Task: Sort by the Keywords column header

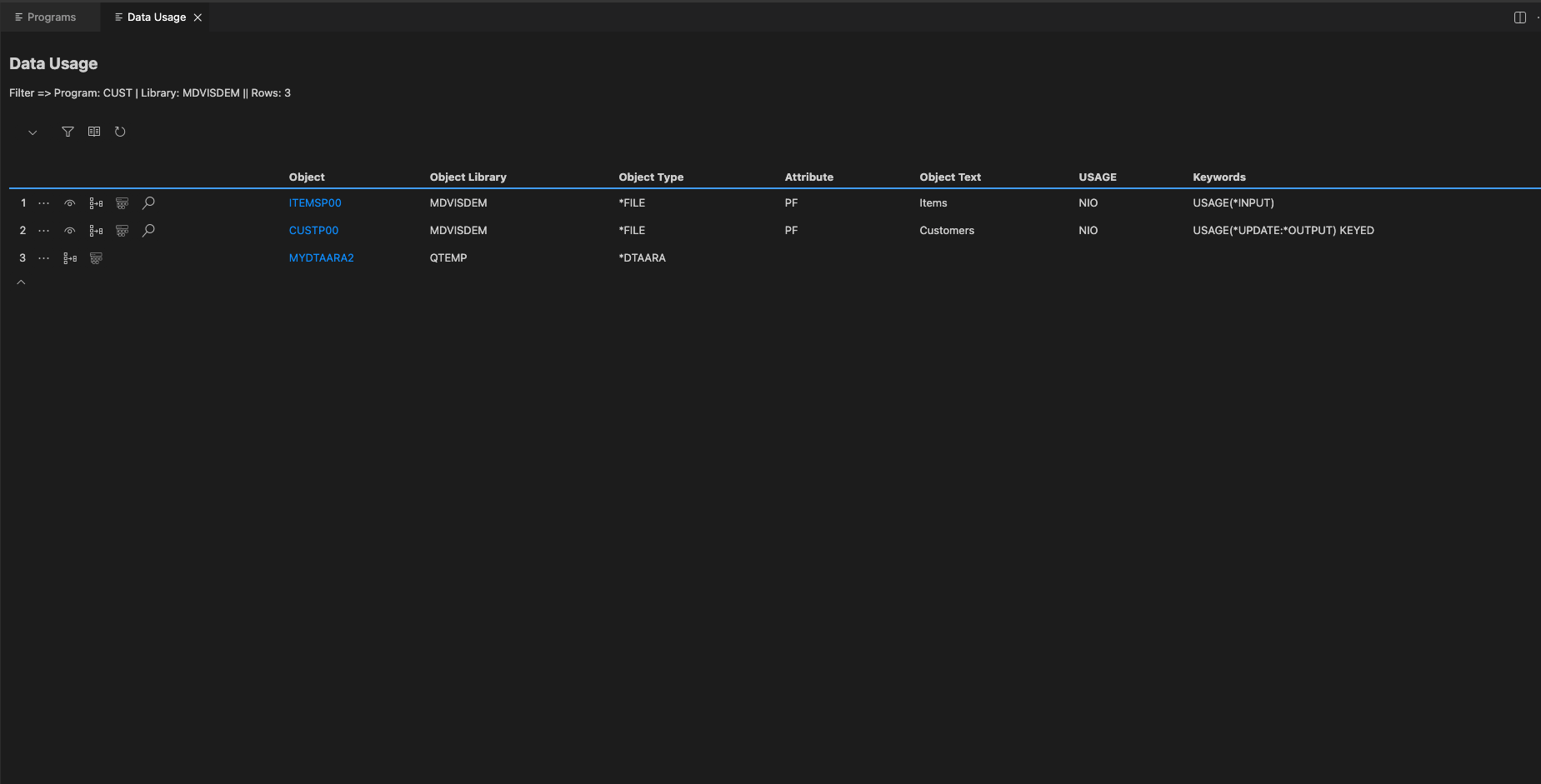Action: [1218, 177]
